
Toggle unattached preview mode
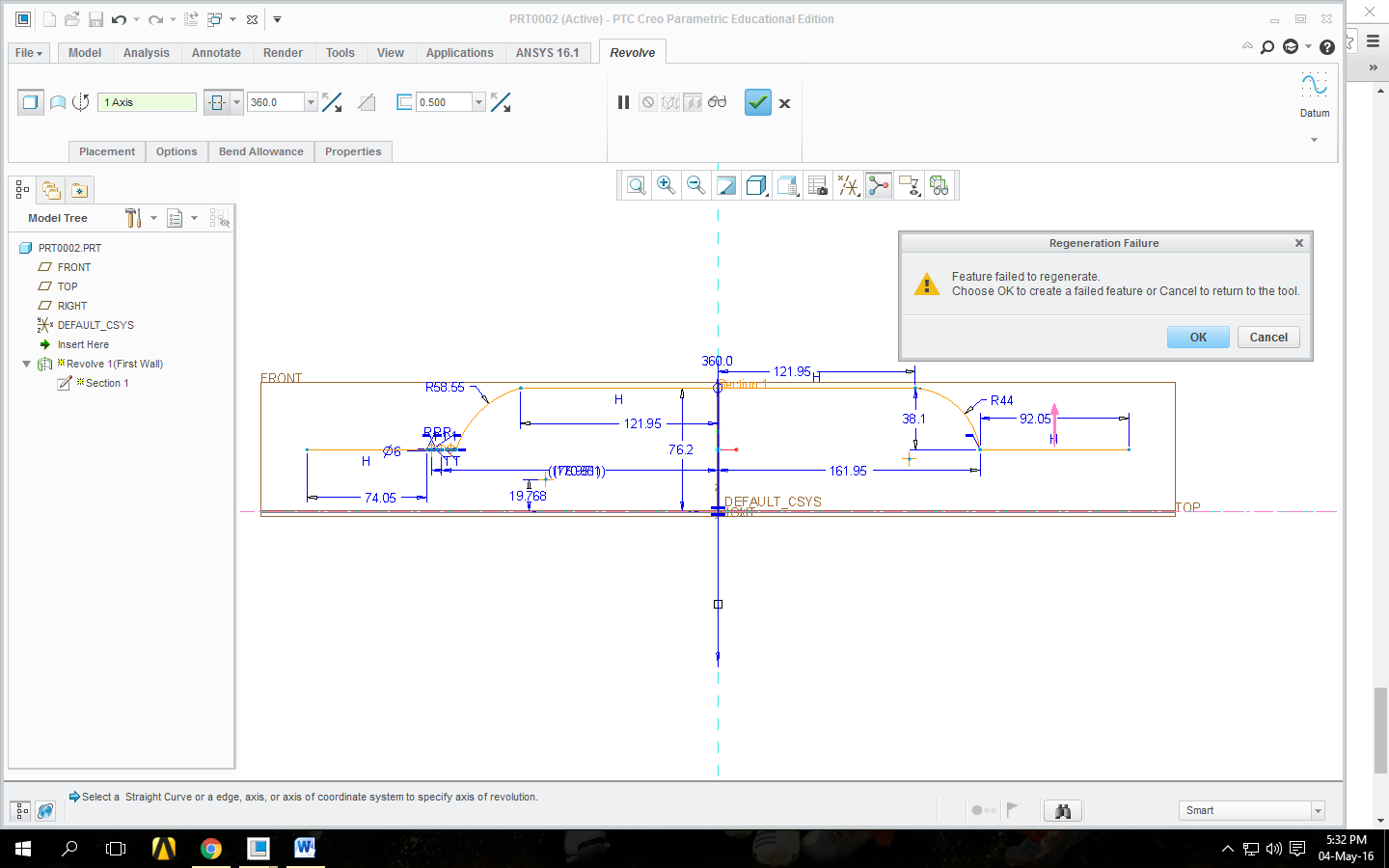click(x=670, y=102)
